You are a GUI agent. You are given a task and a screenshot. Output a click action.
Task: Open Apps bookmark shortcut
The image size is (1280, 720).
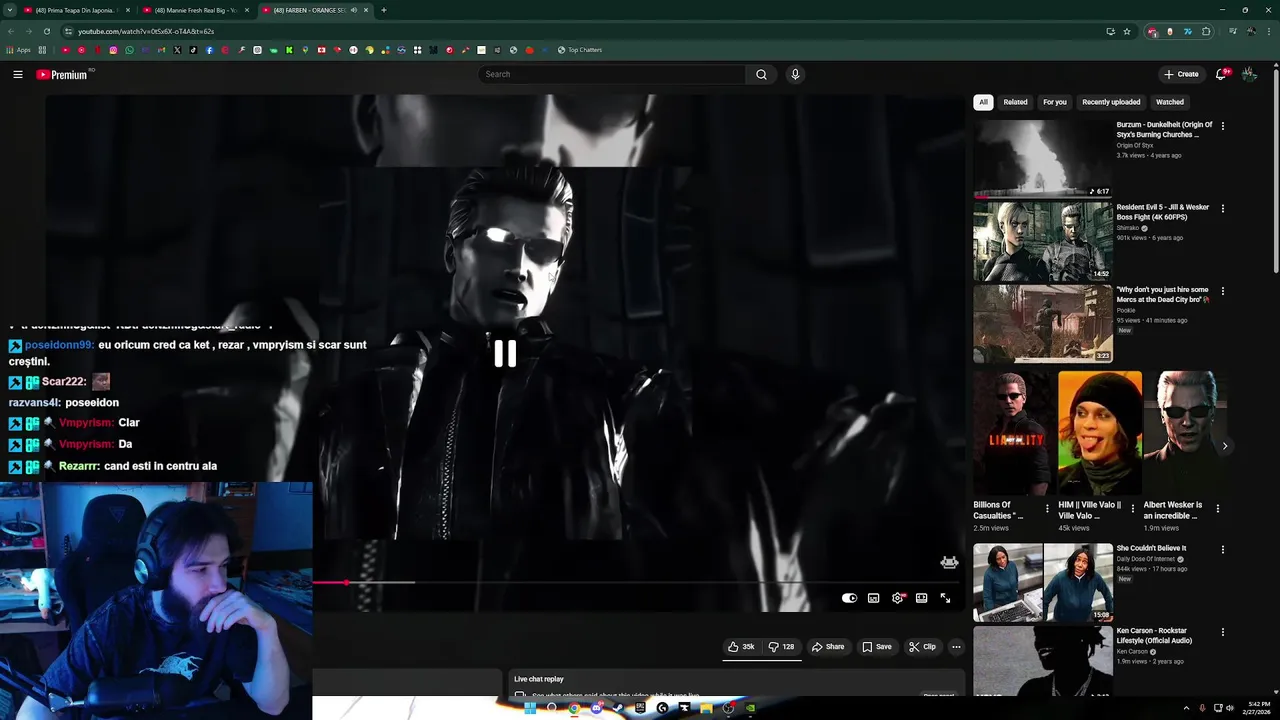point(18,50)
